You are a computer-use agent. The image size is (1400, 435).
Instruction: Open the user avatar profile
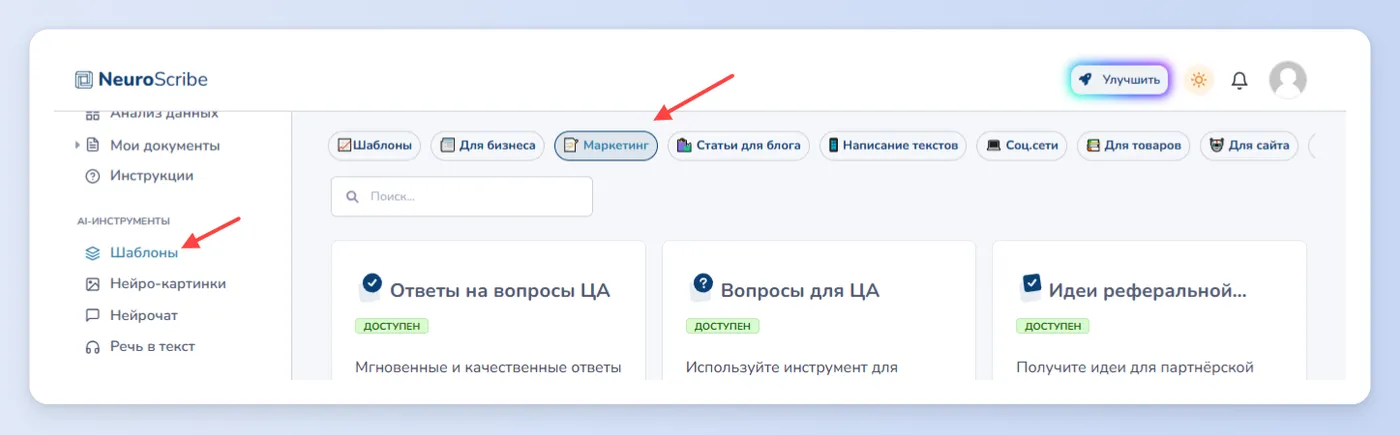point(1288,80)
